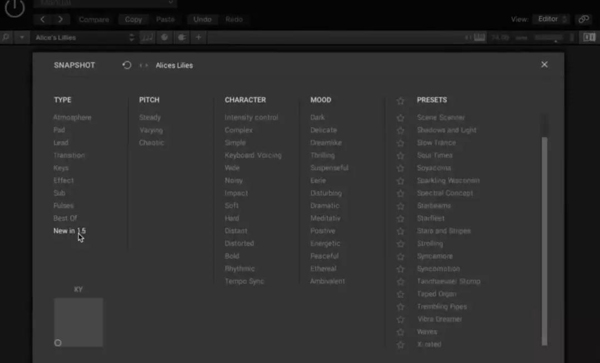Select the Atmosphere type filter
The height and width of the screenshot is (363, 600).
click(x=72, y=117)
